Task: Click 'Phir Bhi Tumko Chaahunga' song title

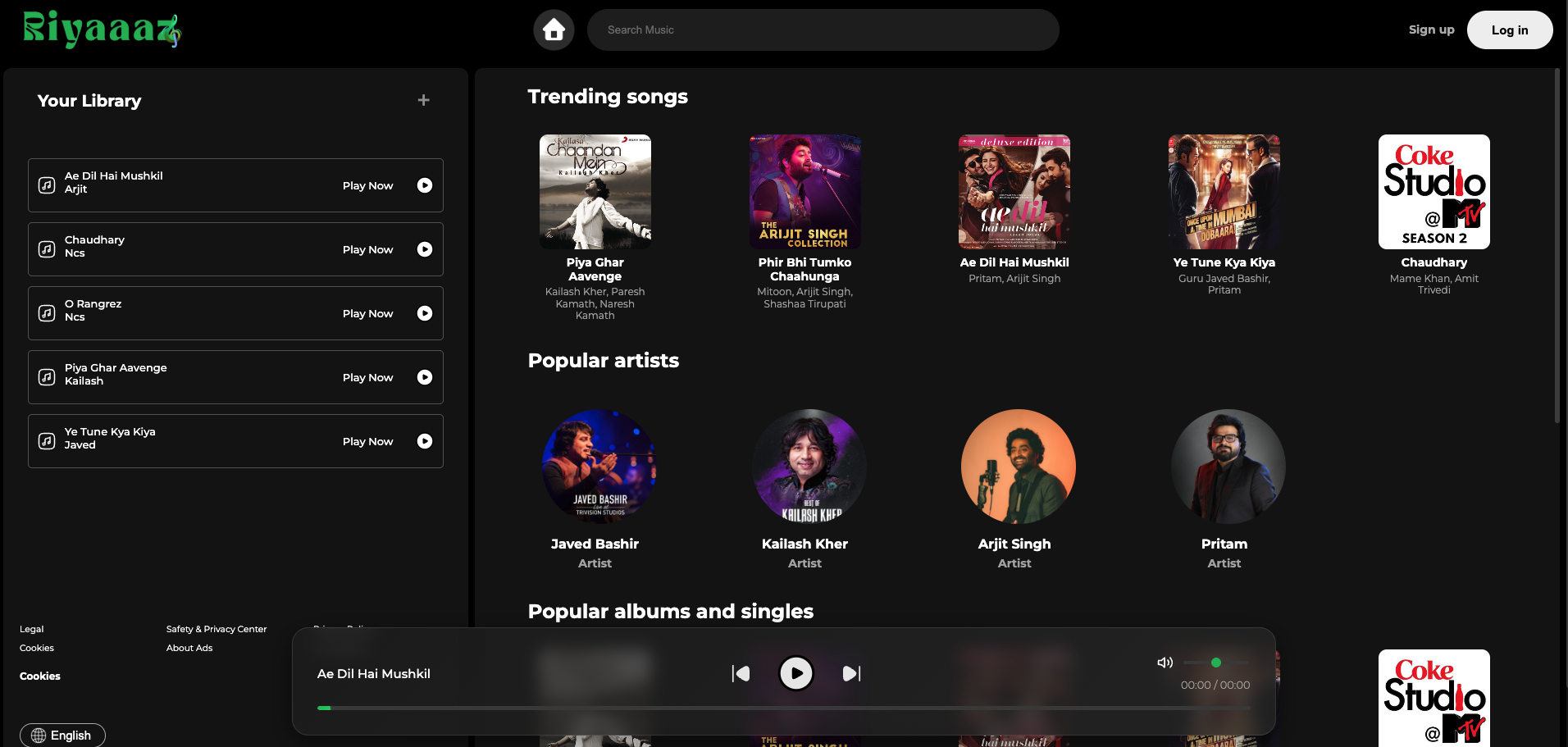Action: [805, 270]
